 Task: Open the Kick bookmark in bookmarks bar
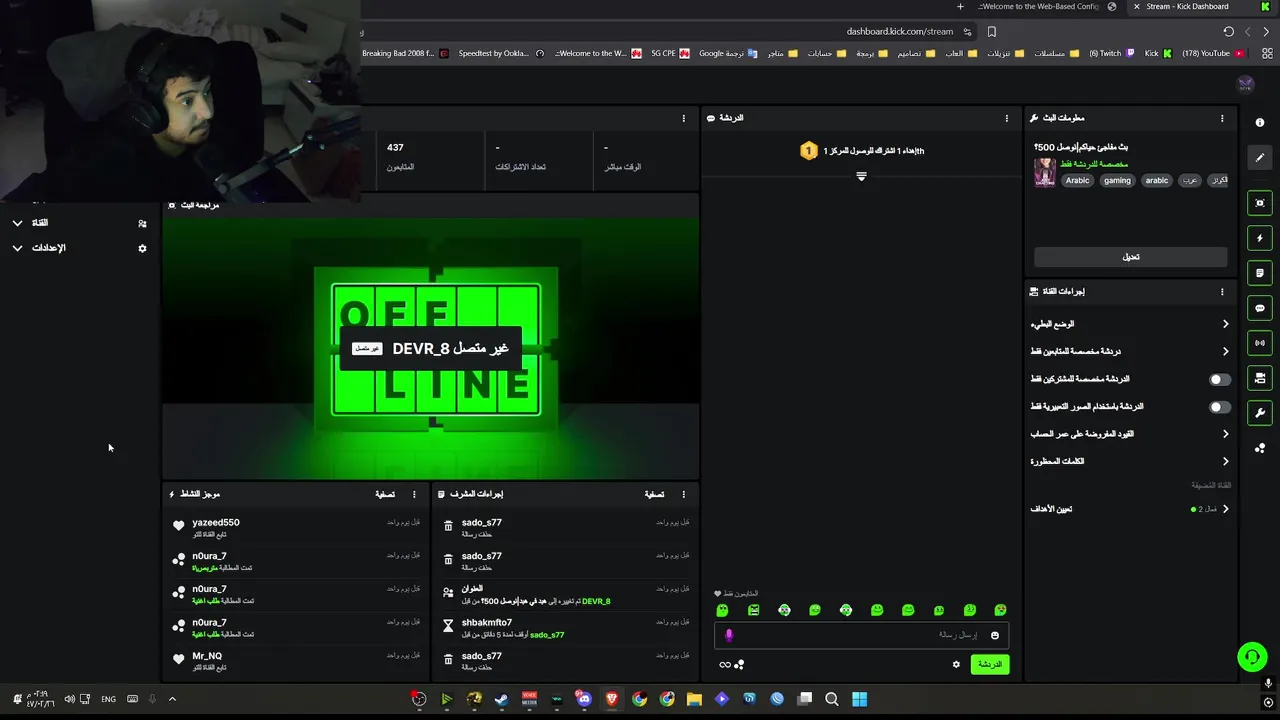[x=1157, y=54]
